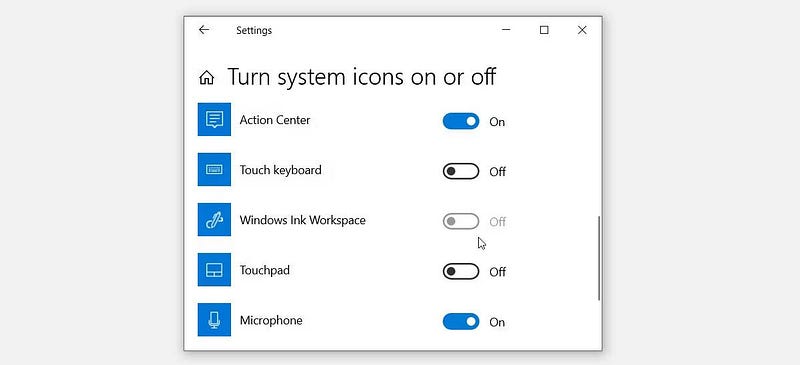This screenshot has width=800, height=365.
Task: Click the 'Off' status beside Touchpad
Action: [x=497, y=272]
